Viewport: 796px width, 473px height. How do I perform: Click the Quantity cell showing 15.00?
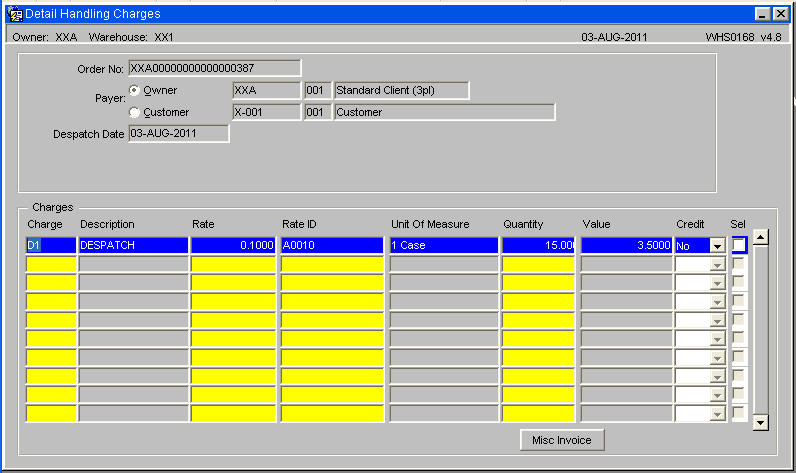(538, 245)
